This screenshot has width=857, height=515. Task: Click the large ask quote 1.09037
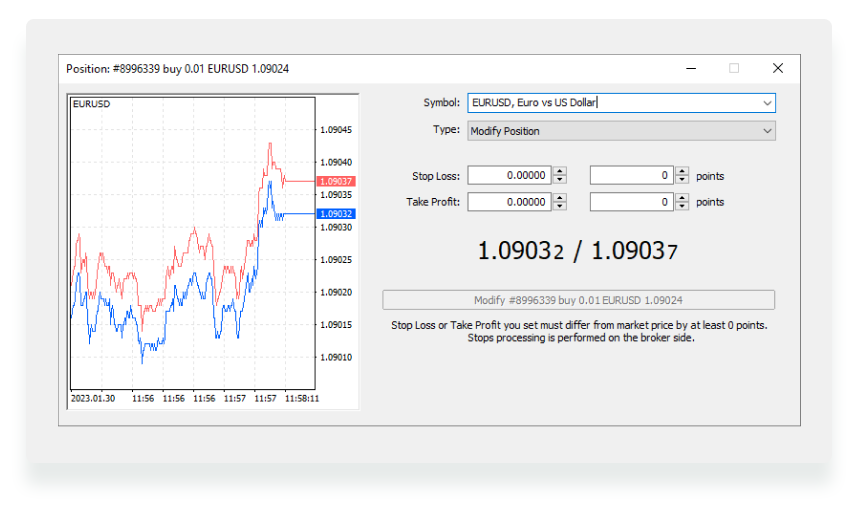[x=635, y=251]
